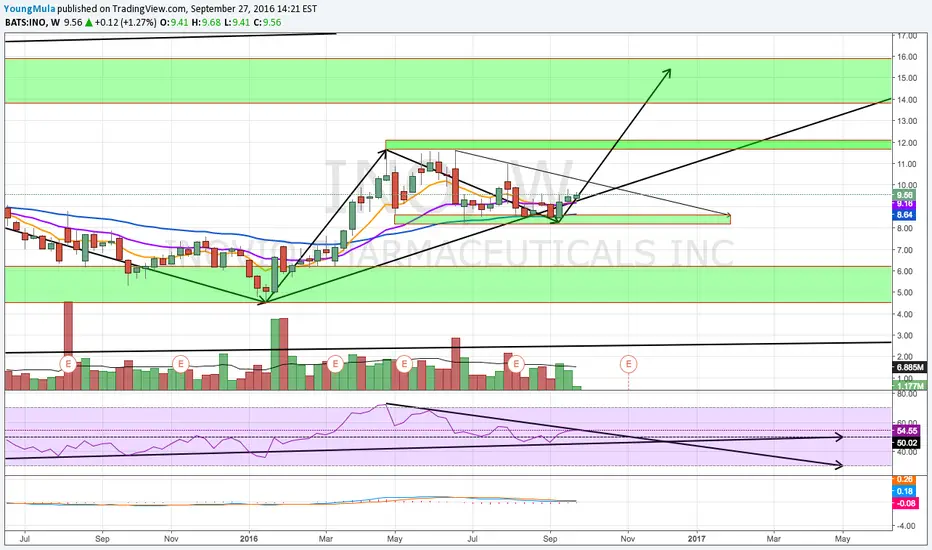Click the earnings marker near August 2016
Image resolution: width=932 pixels, height=550 pixels.
coord(516,363)
